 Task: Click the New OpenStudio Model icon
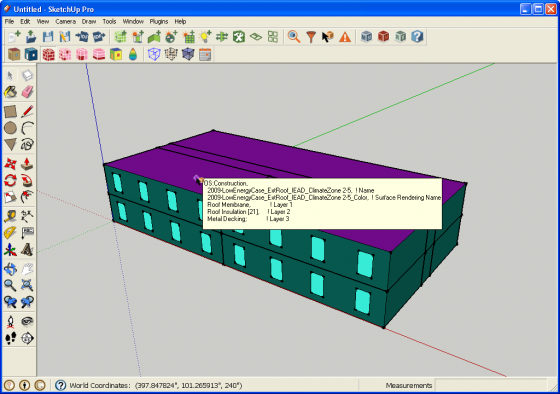pyautogui.click(x=14, y=37)
